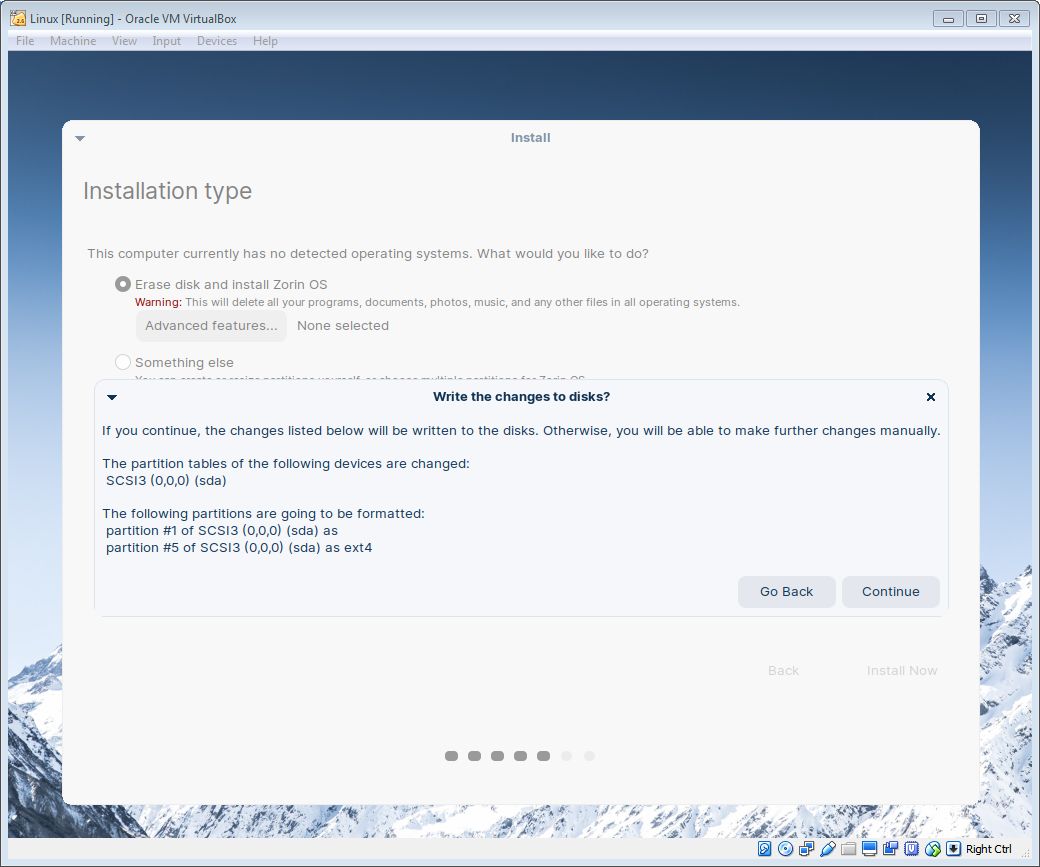Click the mouse integration status icon

[933, 848]
